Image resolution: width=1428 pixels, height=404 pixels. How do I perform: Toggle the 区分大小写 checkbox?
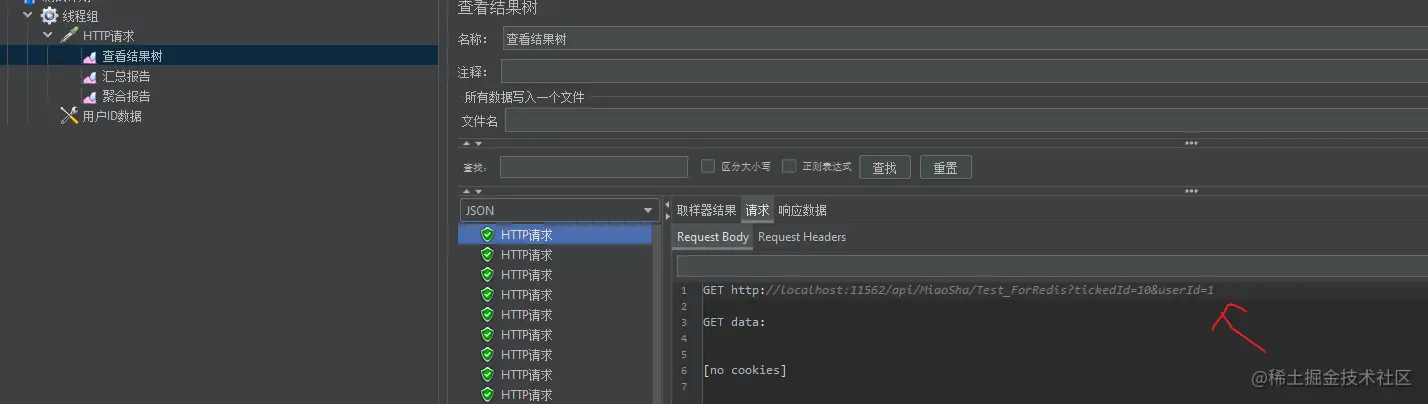tap(708, 166)
